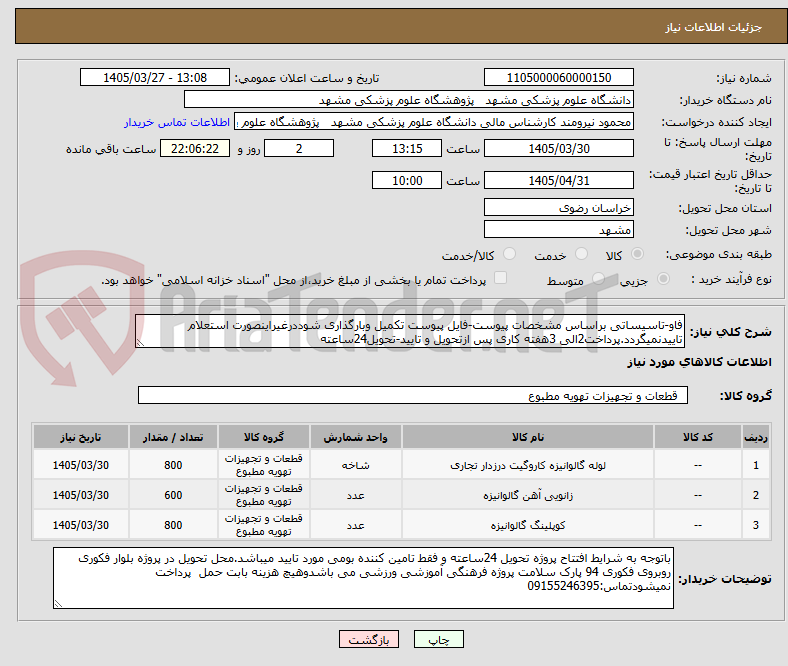
Task: Click the price validity time 10:00 field
Action: click(x=407, y=180)
